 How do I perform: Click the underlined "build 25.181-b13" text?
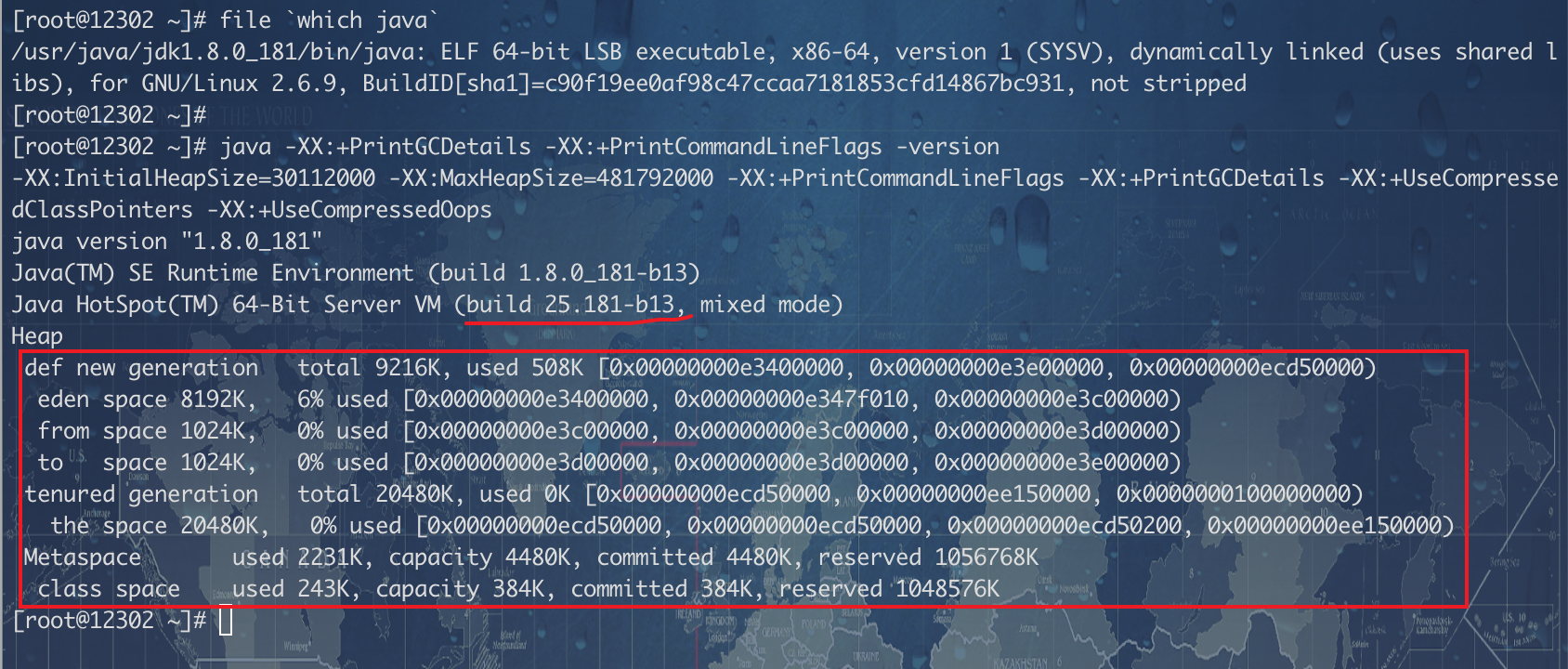570,305
